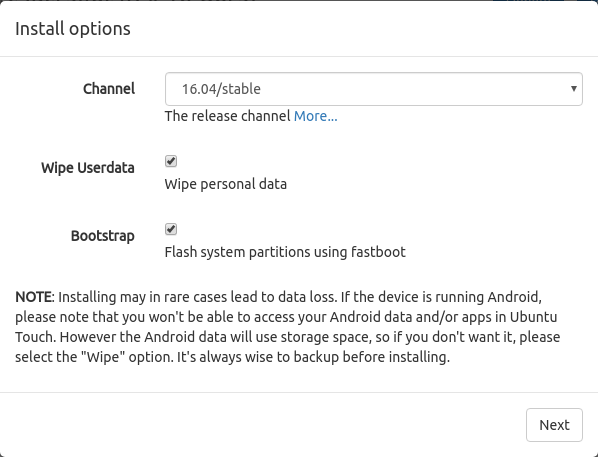Click the "Ubuntu" word in the note
Screen dimensions: 598x457
click(533, 317)
